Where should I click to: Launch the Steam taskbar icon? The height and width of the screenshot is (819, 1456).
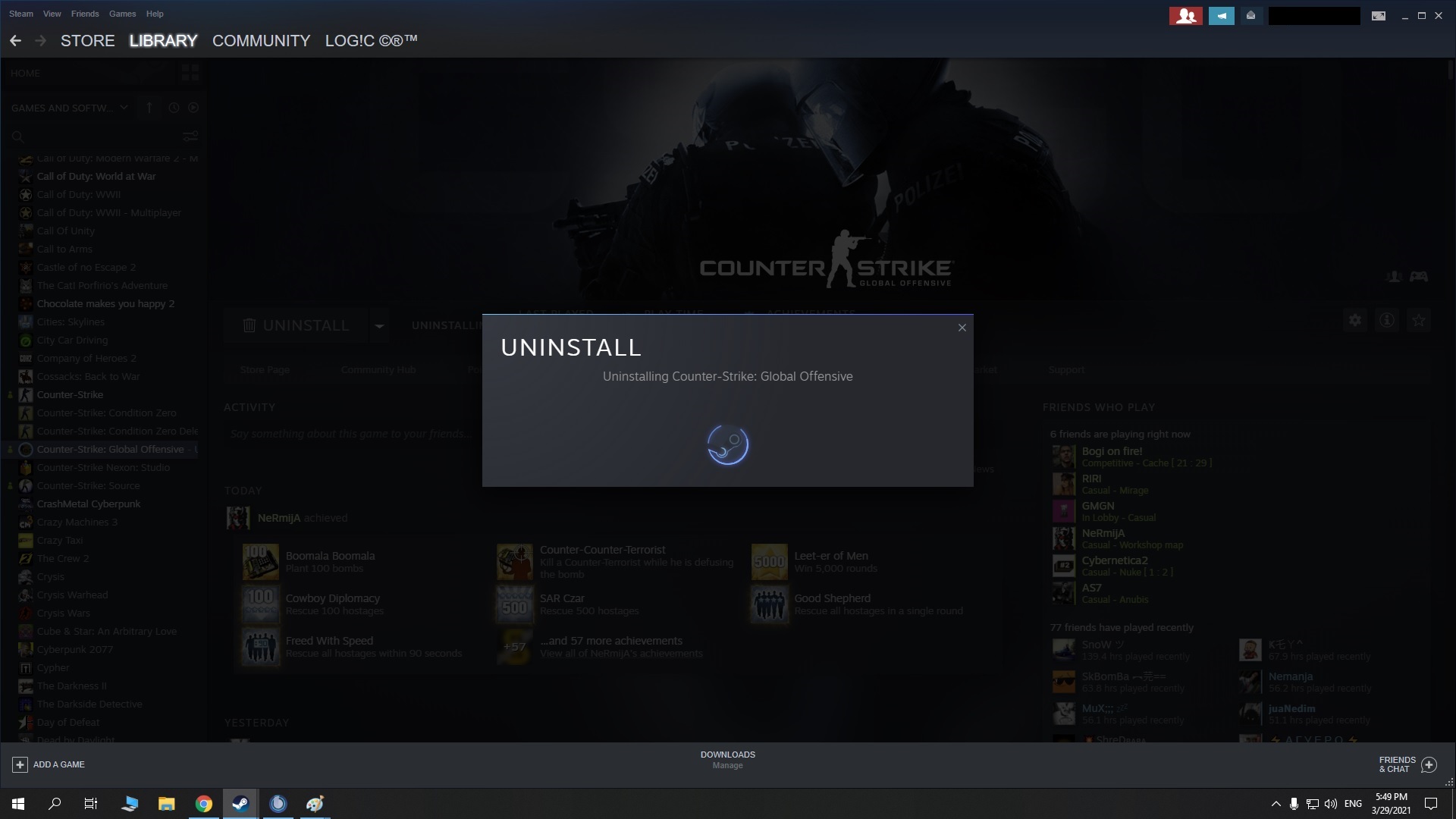coord(240,803)
